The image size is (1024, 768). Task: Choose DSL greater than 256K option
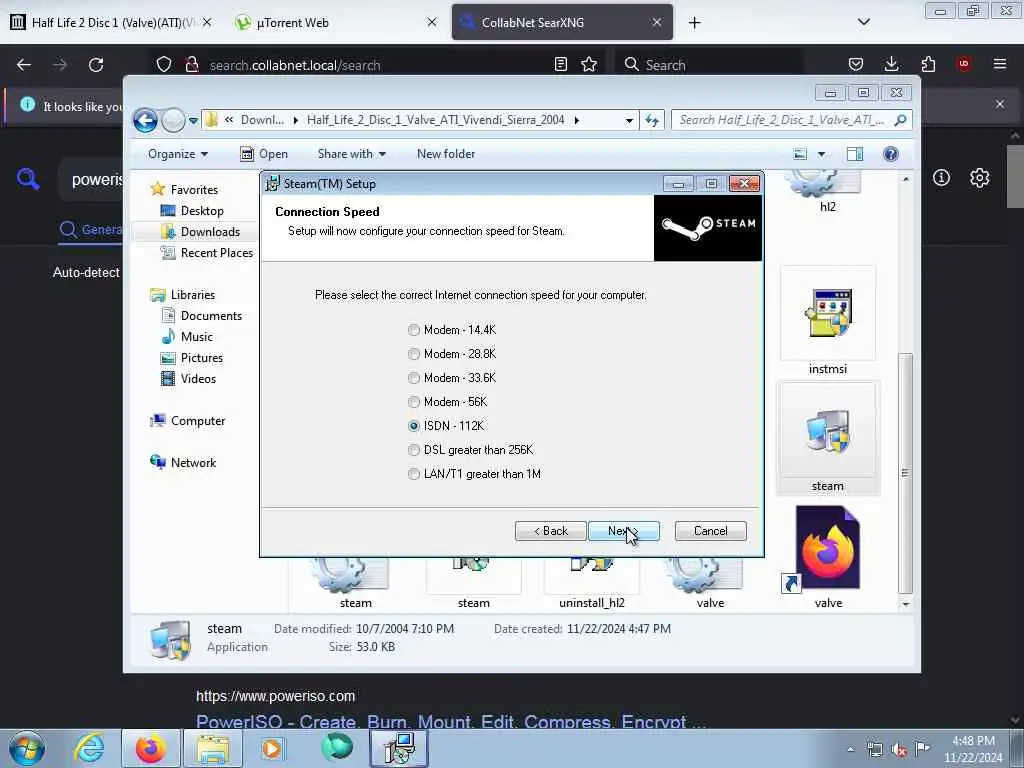coord(471,450)
